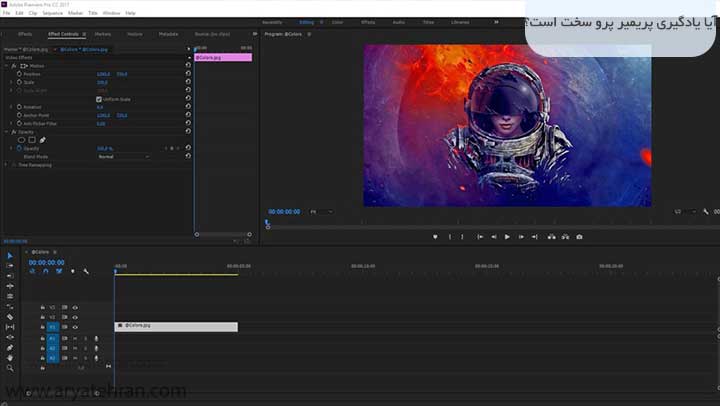Reset the Position parameter
720x406 pixels.
point(188,74)
